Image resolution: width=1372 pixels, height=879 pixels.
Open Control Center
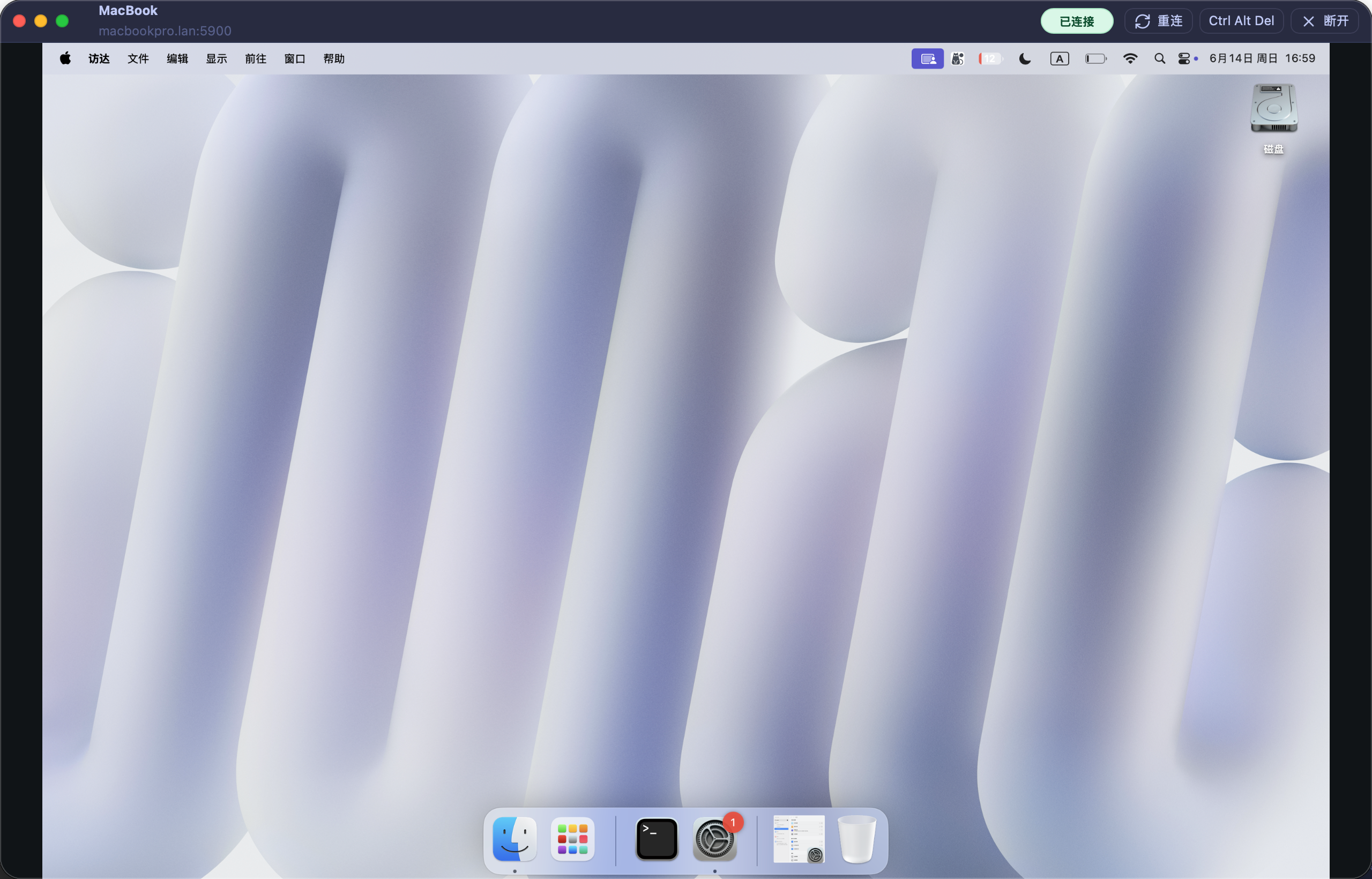click(x=1184, y=58)
